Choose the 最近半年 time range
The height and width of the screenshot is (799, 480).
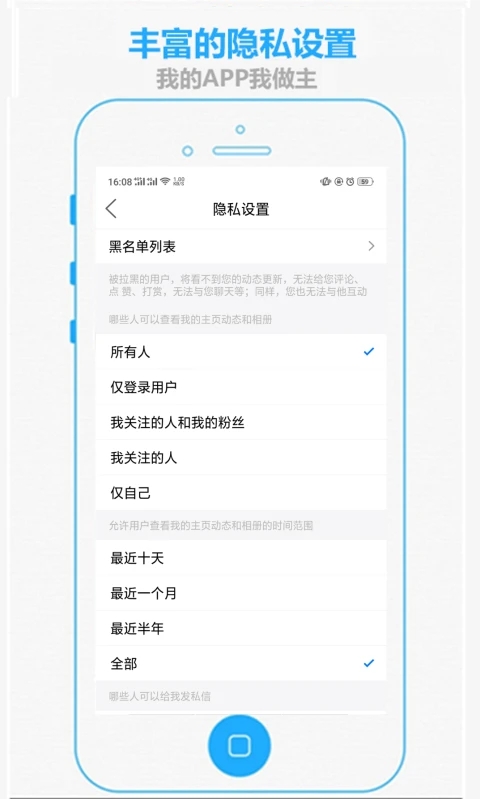[241, 628]
